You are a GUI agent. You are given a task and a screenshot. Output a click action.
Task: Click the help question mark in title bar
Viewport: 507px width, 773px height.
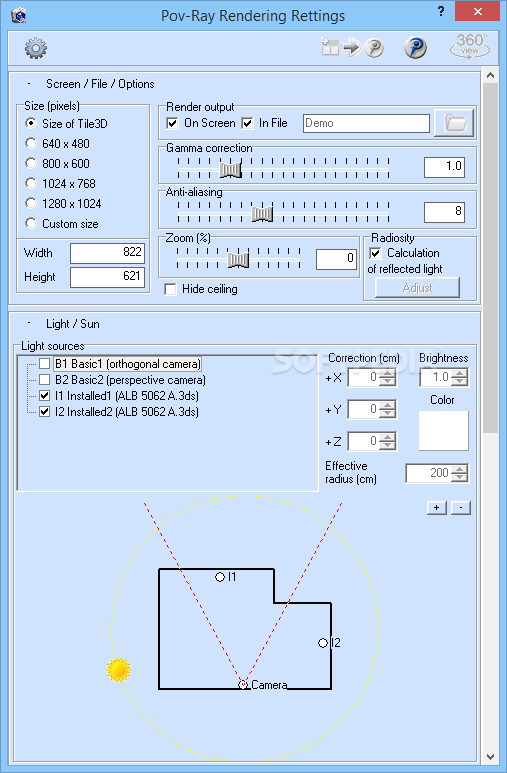(x=441, y=11)
